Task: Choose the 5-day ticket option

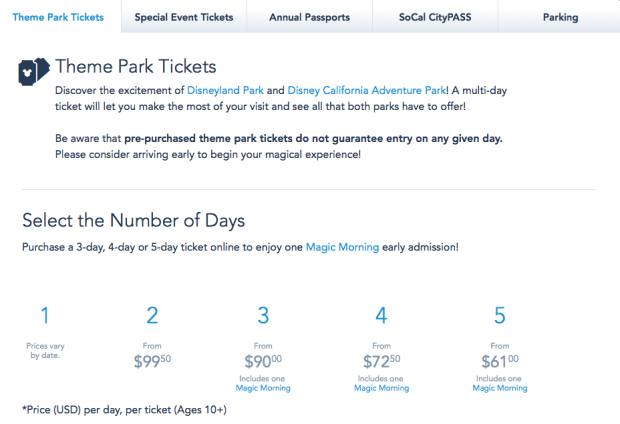Action: coord(500,316)
